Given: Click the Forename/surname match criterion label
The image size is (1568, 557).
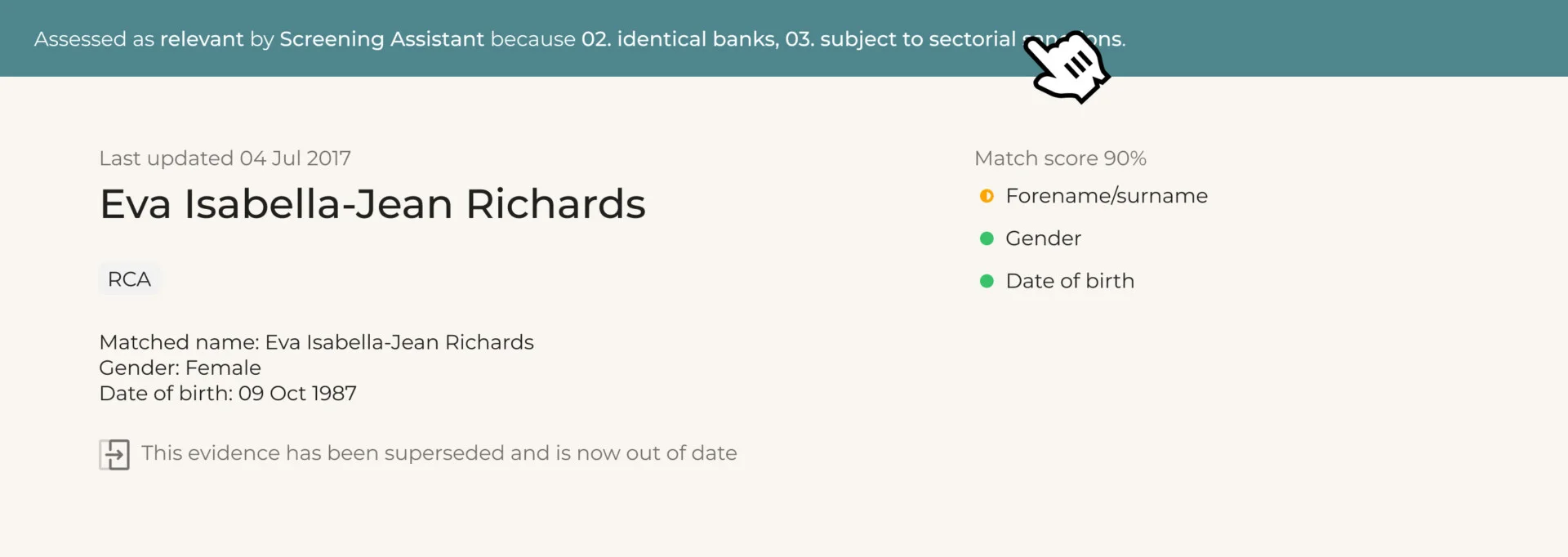Looking at the screenshot, I should point(1107,196).
